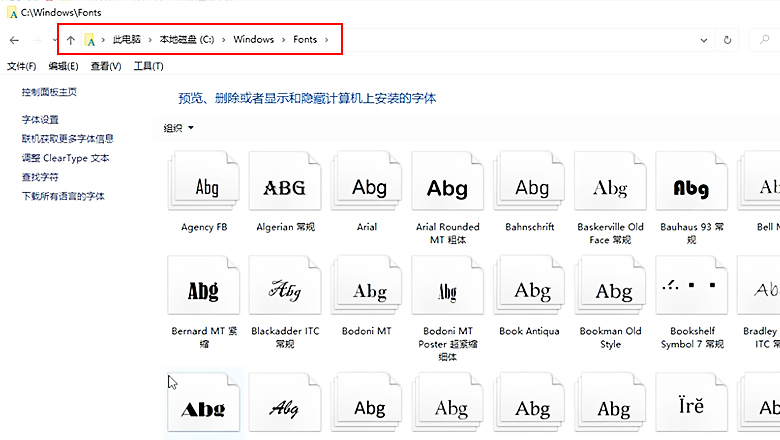The height and width of the screenshot is (440, 780).
Task: Expand chevron after 此电脑 in breadcrumb
Action: click(x=150, y=40)
